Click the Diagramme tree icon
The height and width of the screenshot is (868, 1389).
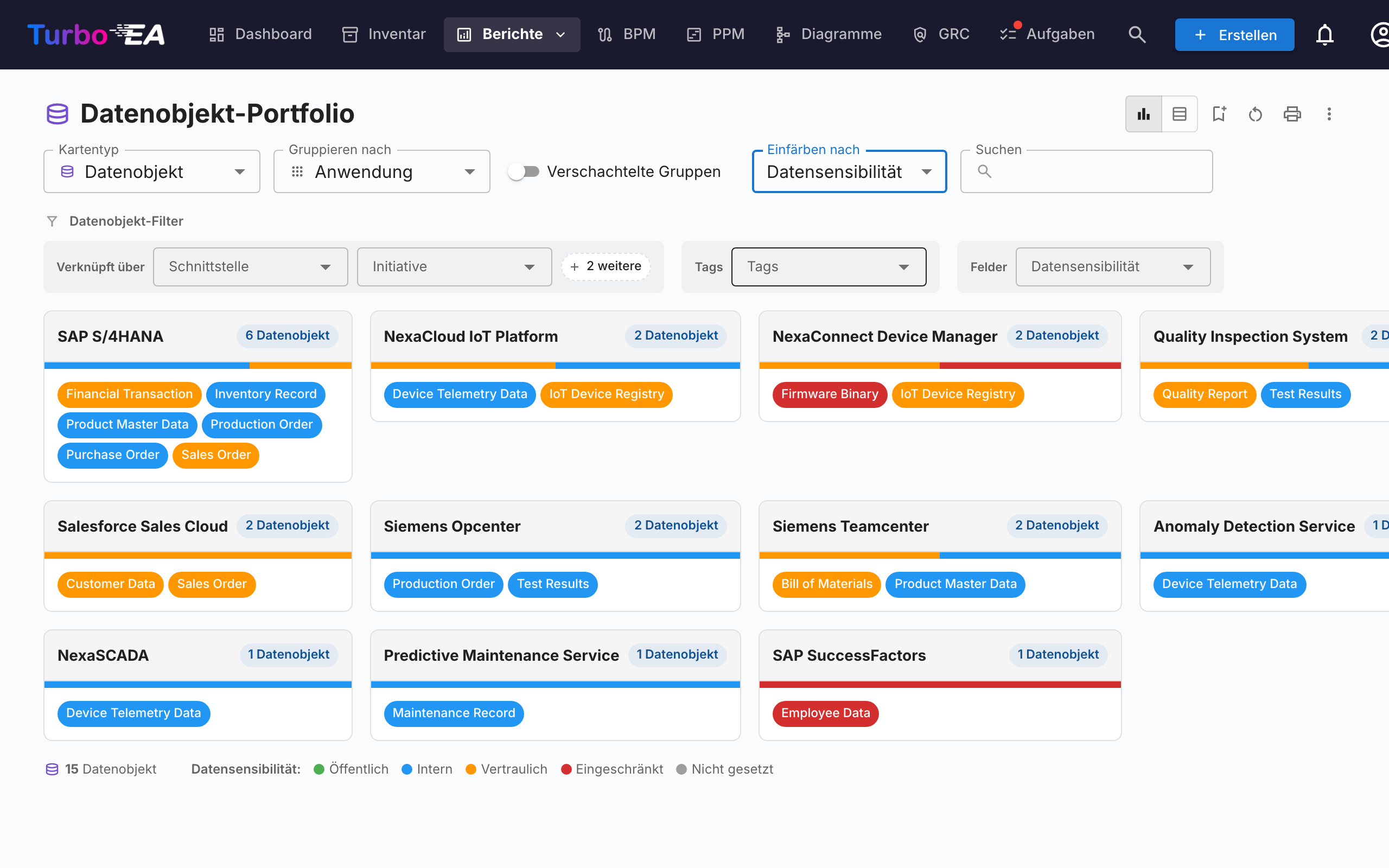[x=783, y=34]
